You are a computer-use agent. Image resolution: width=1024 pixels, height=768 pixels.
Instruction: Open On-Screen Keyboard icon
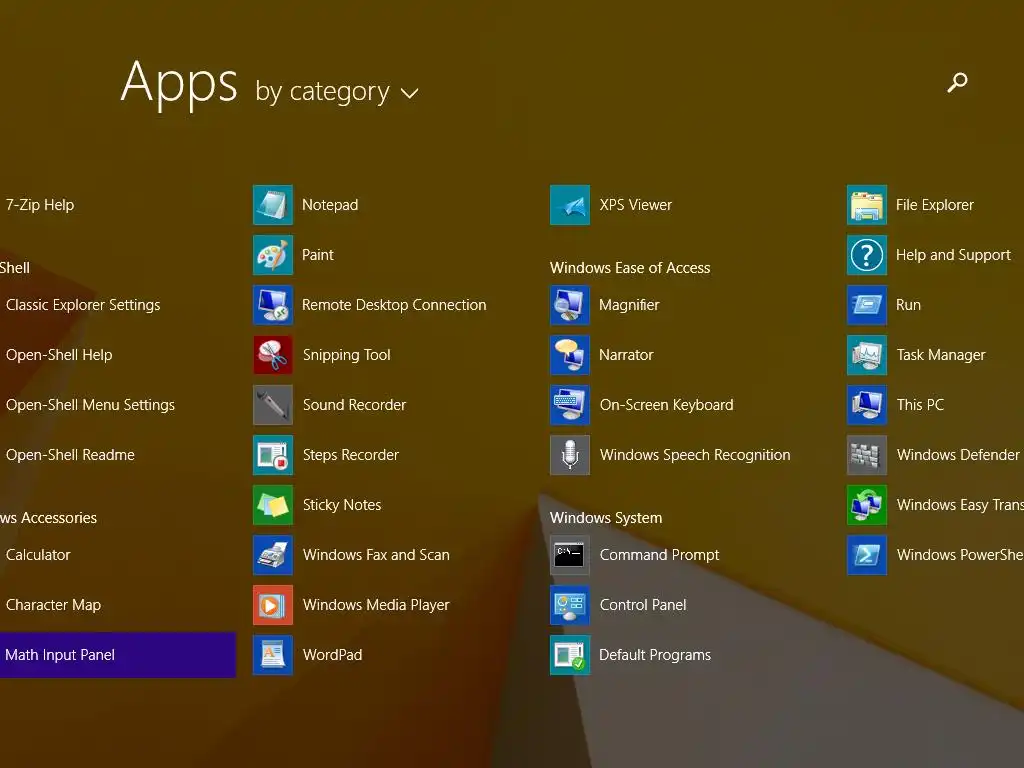[x=569, y=405]
